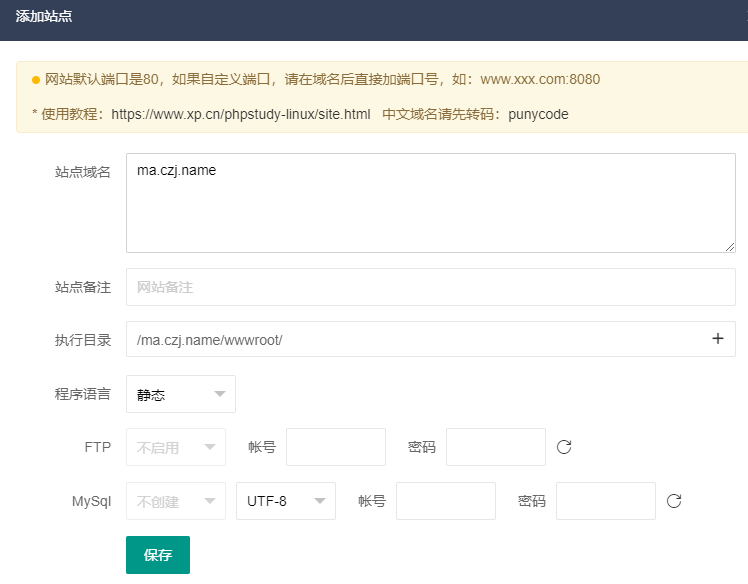
Task: Open the UTF-8 charset dropdown
Action: [286, 501]
